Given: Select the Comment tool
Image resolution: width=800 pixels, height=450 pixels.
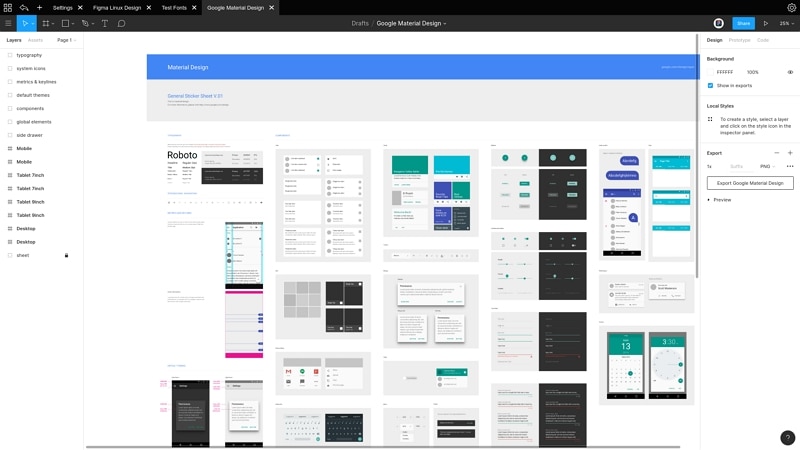Looking at the screenshot, I should (x=121, y=23).
